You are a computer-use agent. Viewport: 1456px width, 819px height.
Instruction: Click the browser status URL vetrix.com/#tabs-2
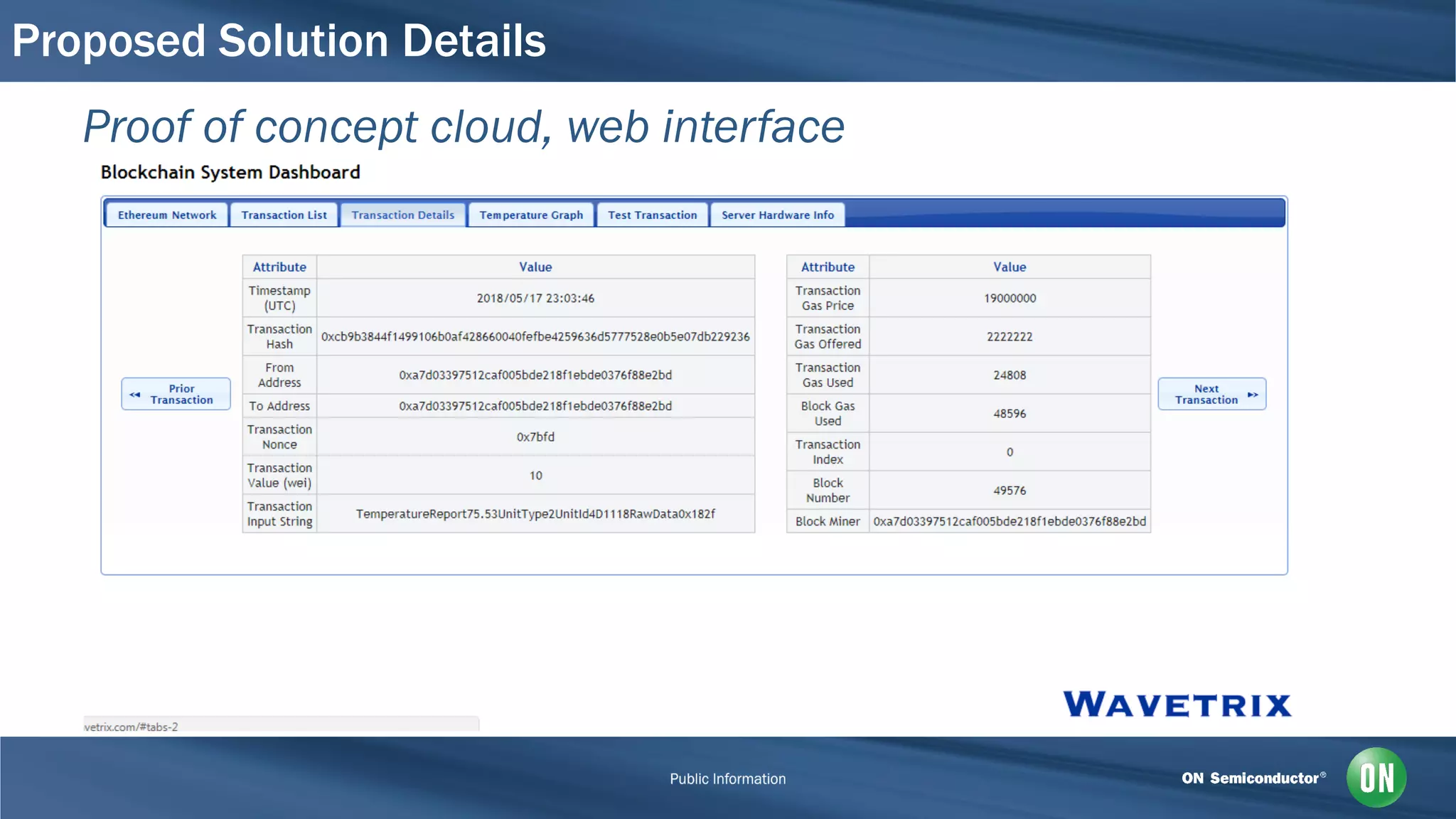[x=131, y=727]
